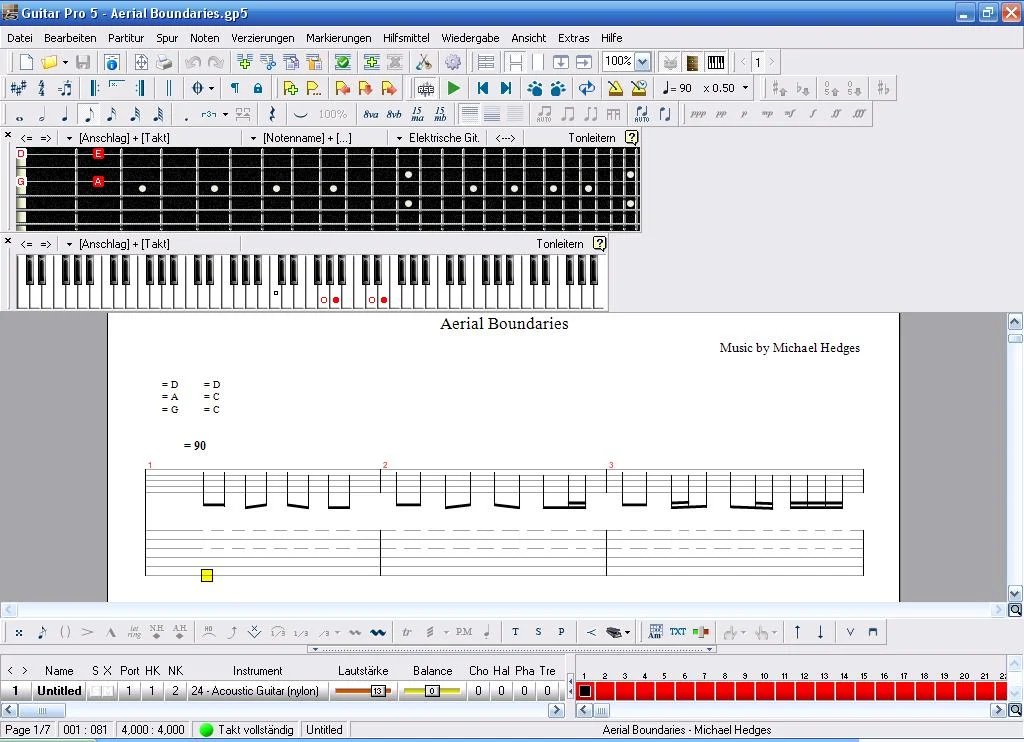
Task: Toggle solo checkbox for Untitled track
Action: (95, 691)
